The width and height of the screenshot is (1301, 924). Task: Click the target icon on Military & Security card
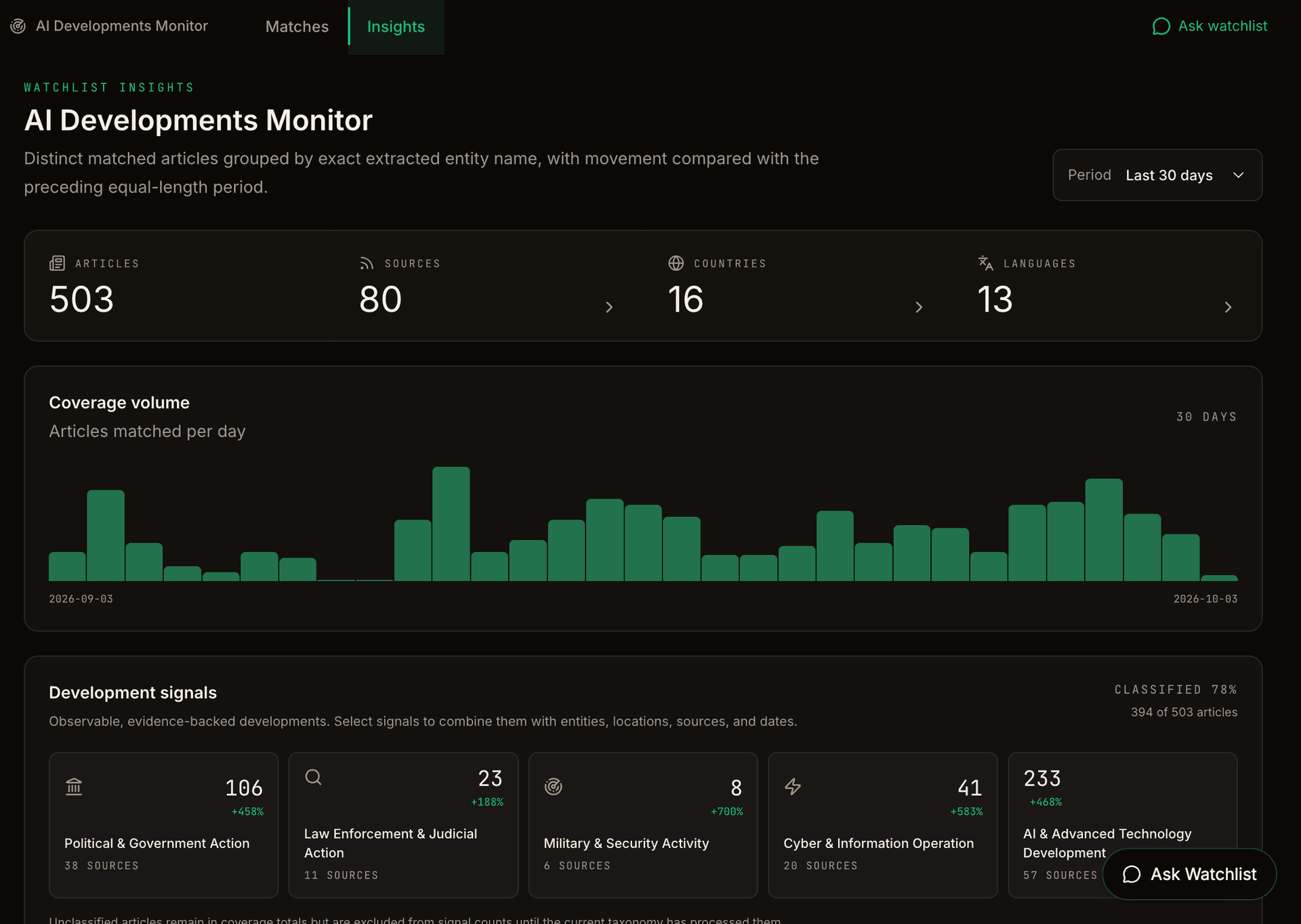554,786
